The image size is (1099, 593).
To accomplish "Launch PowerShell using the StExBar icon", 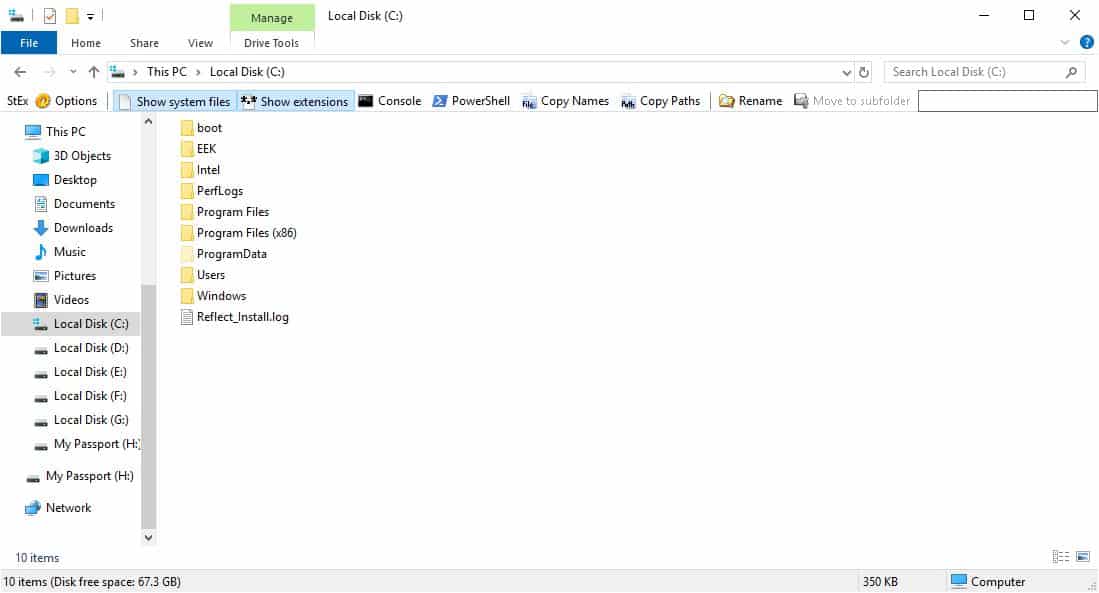I will (469, 100).
